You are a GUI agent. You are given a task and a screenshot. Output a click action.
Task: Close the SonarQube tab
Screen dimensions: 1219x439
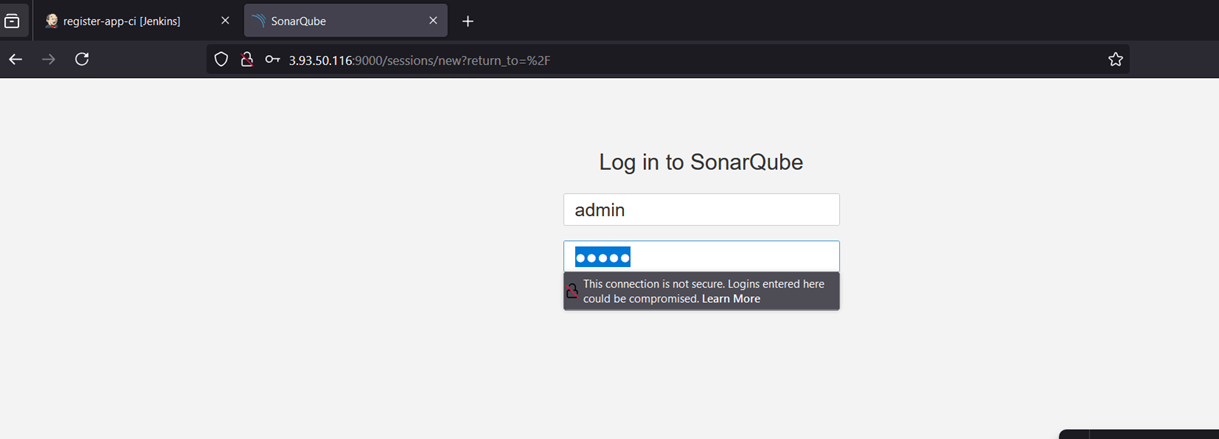(x=433, y=21)
